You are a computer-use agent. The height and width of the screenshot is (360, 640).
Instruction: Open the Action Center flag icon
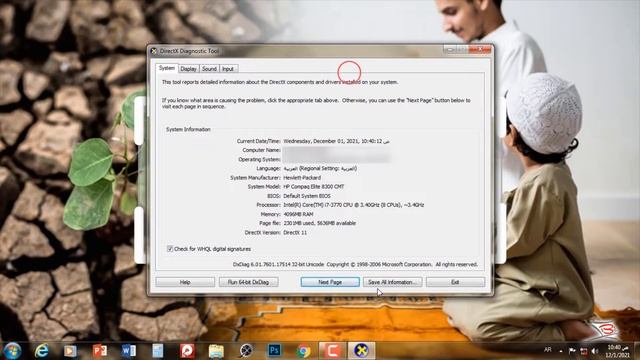pos(572,351)
